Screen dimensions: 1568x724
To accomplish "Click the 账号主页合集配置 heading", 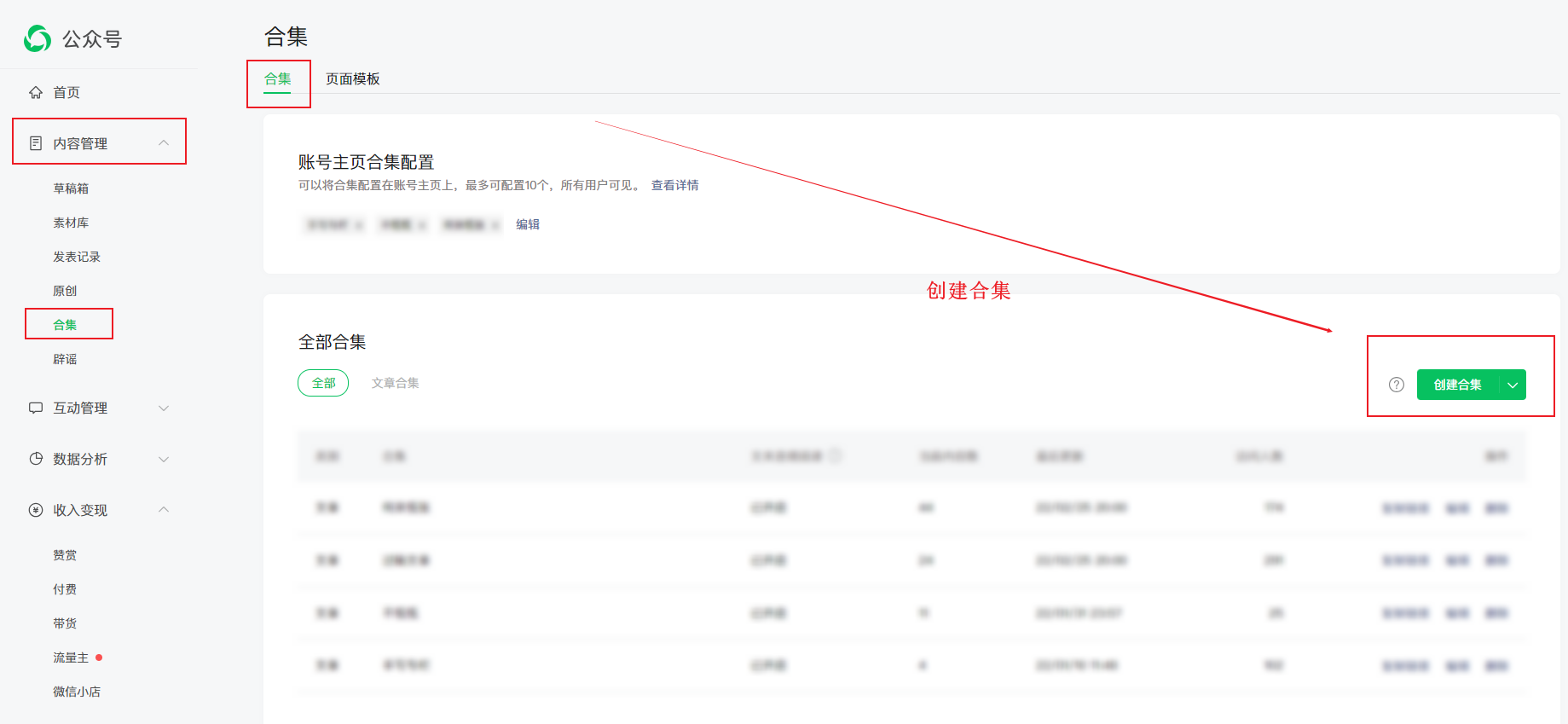I will [367, 162].
